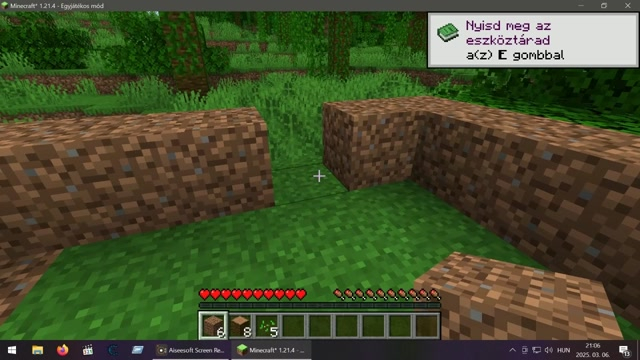Open the volume speaker tray icon
The height and width of the screenshot is (360, 640).
tap(549, 350)
